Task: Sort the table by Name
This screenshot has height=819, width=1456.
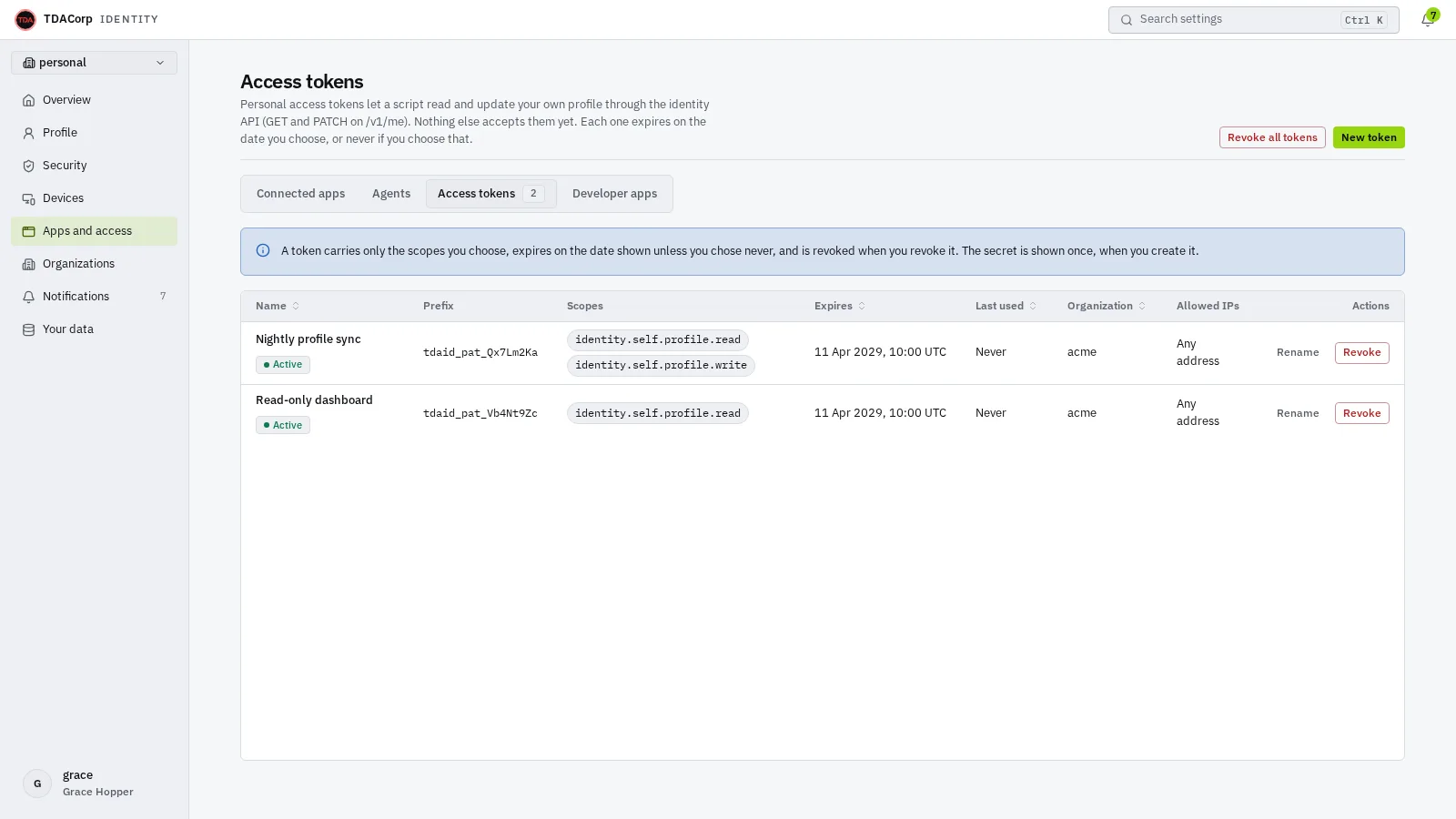Action: click(278, 307)
